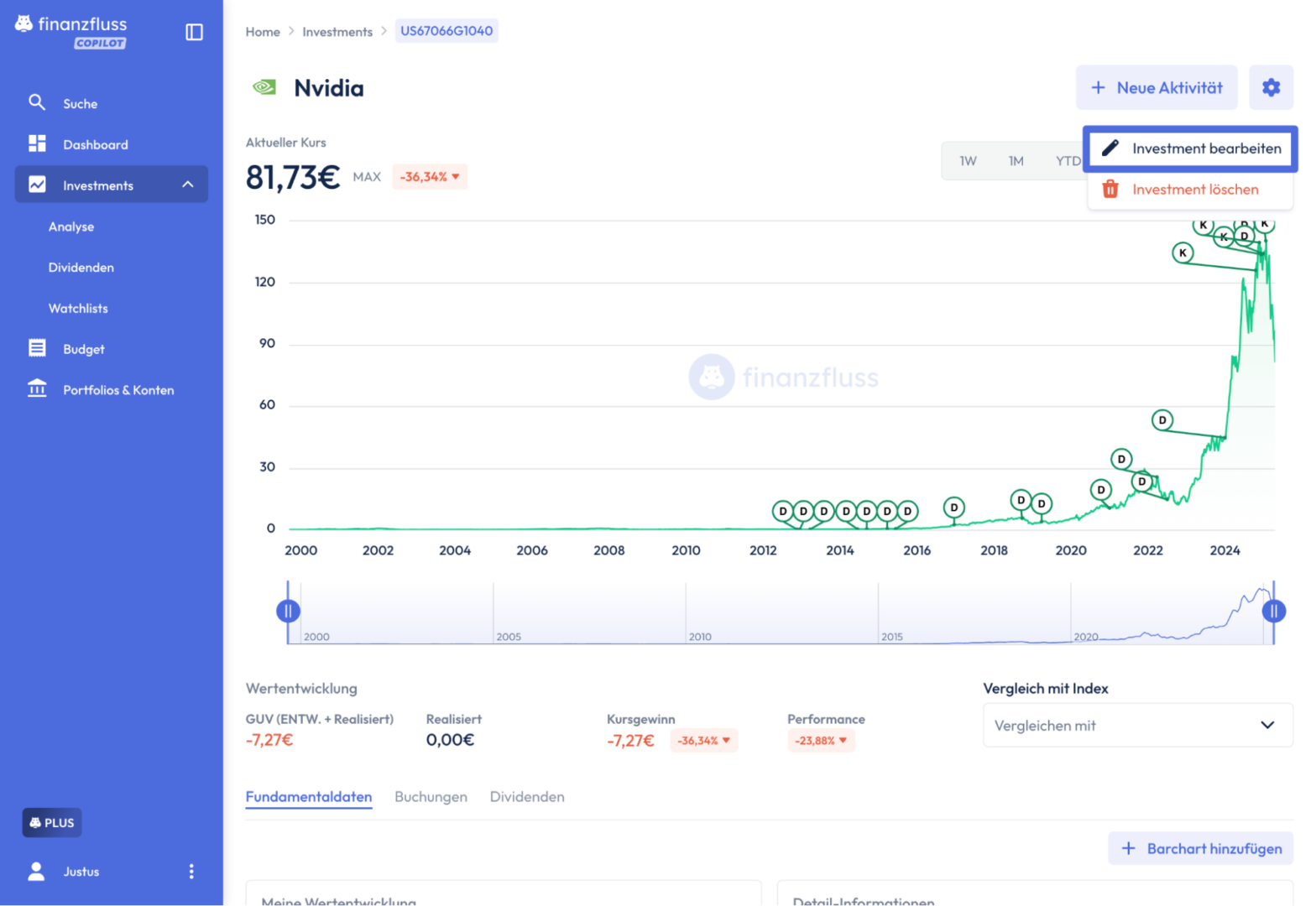Click the -36,34% badge beside the price

click(430, 176)
